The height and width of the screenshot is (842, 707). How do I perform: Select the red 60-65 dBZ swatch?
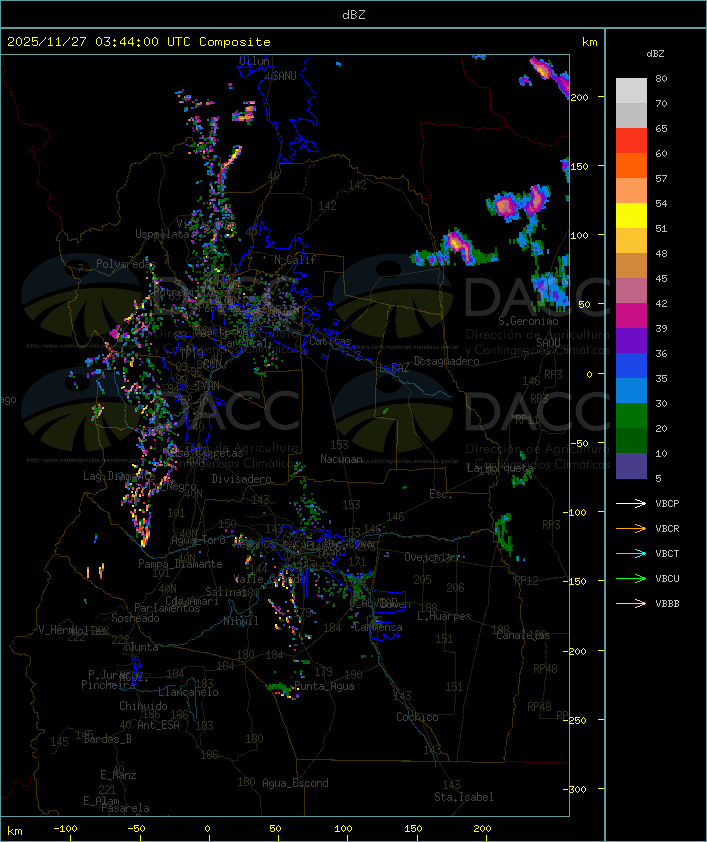point(631,141)
